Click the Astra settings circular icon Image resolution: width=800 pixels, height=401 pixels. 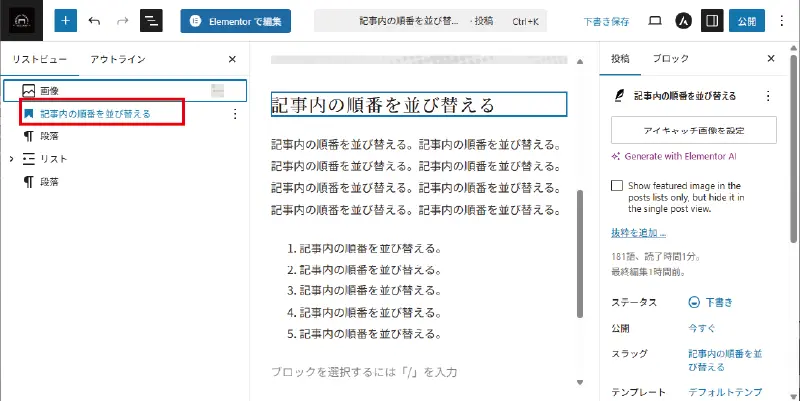[x=684, y=21]
